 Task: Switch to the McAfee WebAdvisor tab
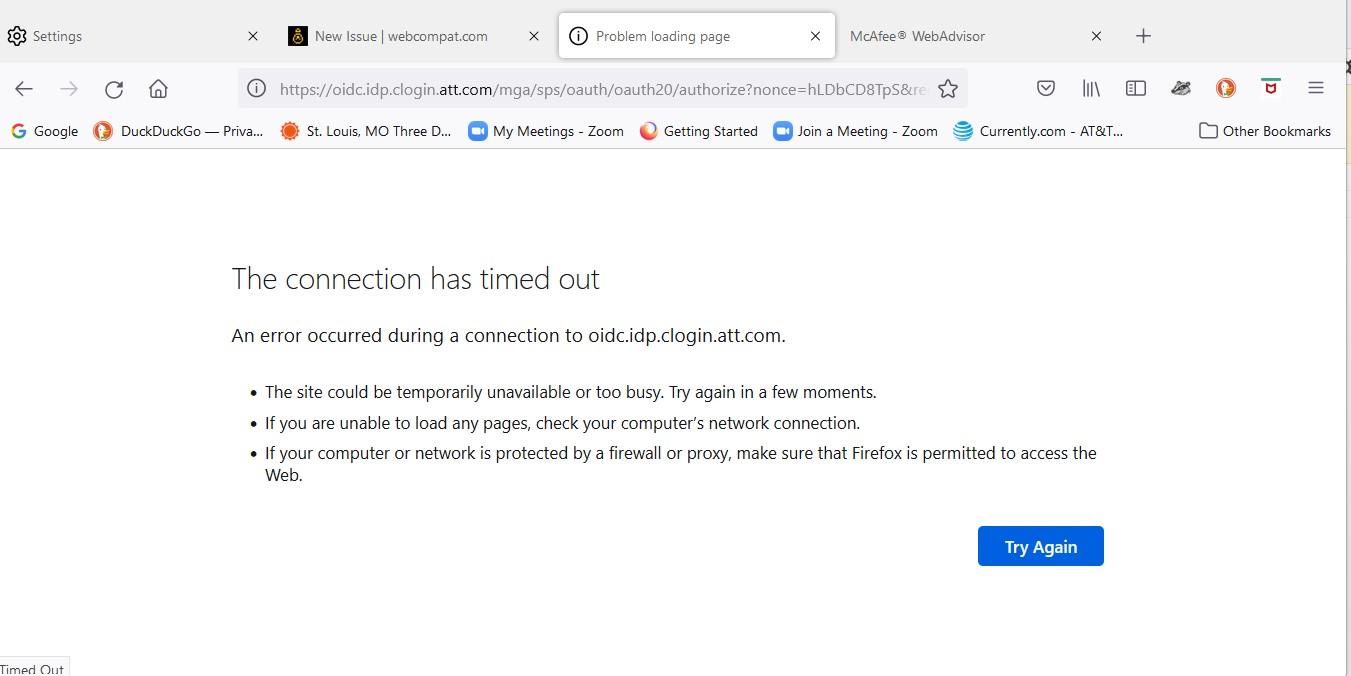916,36
